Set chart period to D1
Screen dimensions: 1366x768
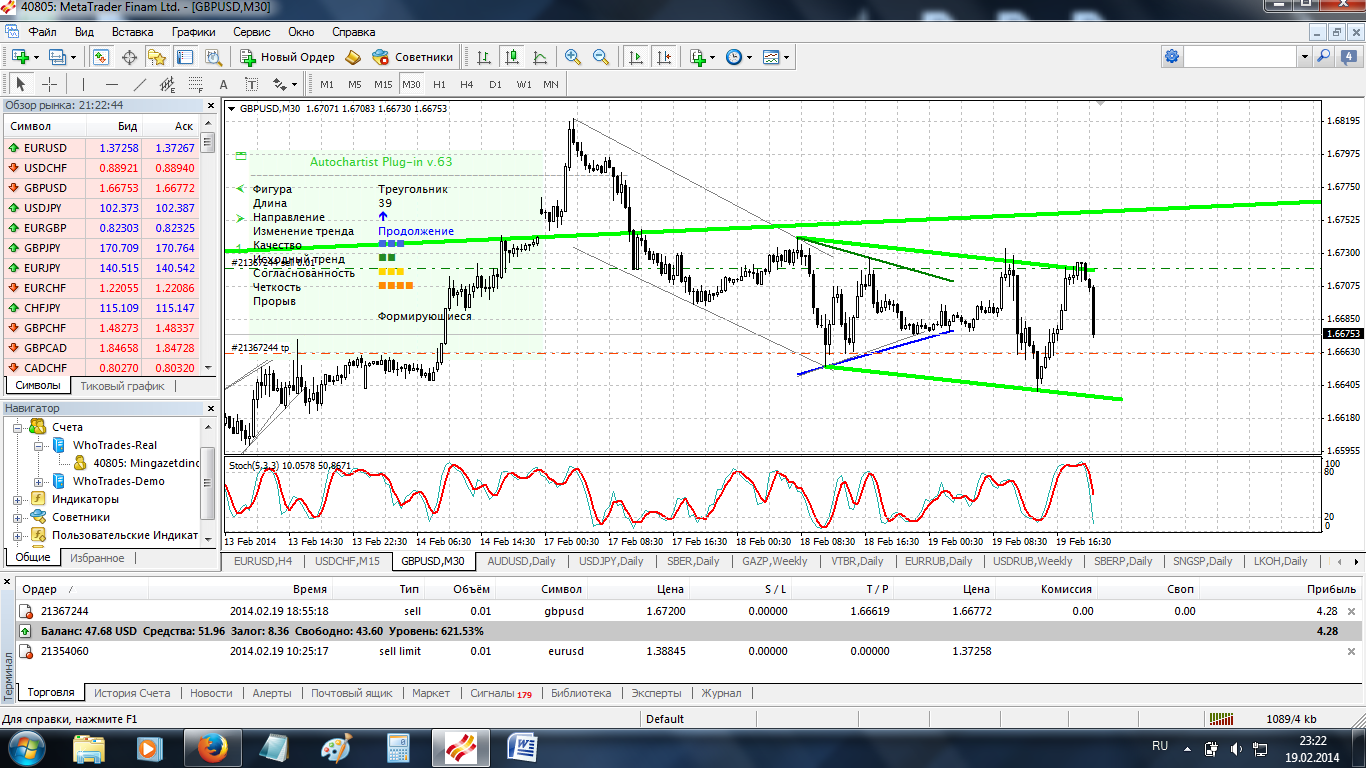[x=495, y=84]
